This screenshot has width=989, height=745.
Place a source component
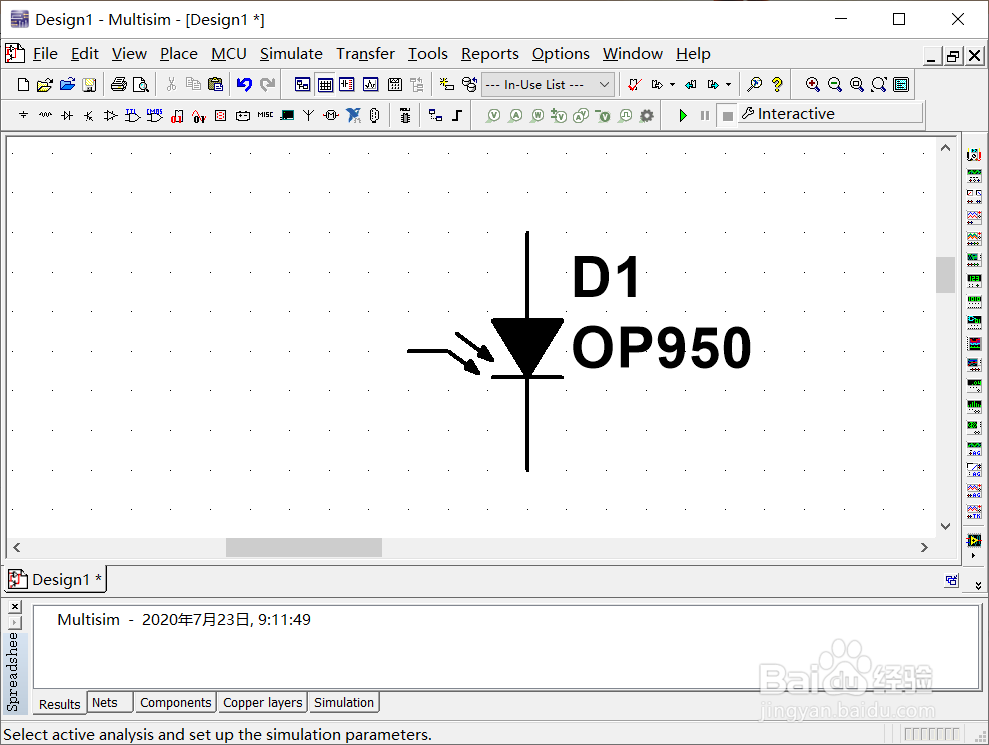tap(23, 115)
